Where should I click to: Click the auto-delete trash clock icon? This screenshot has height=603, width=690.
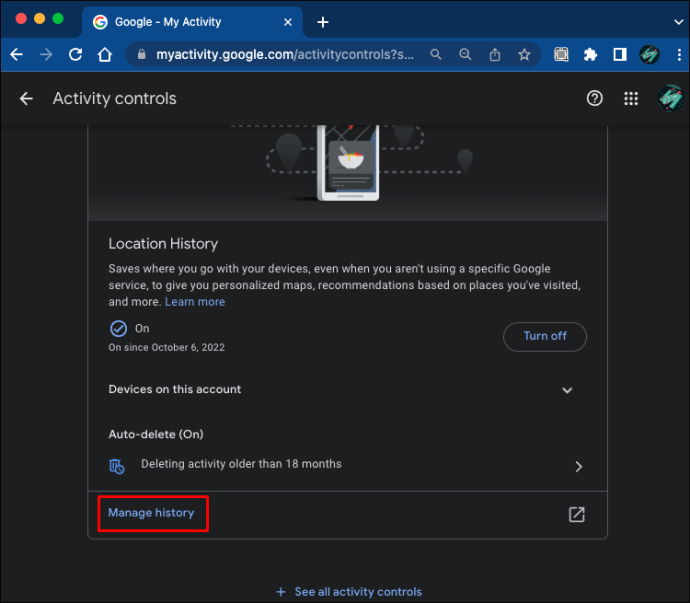tap(117, 466)
